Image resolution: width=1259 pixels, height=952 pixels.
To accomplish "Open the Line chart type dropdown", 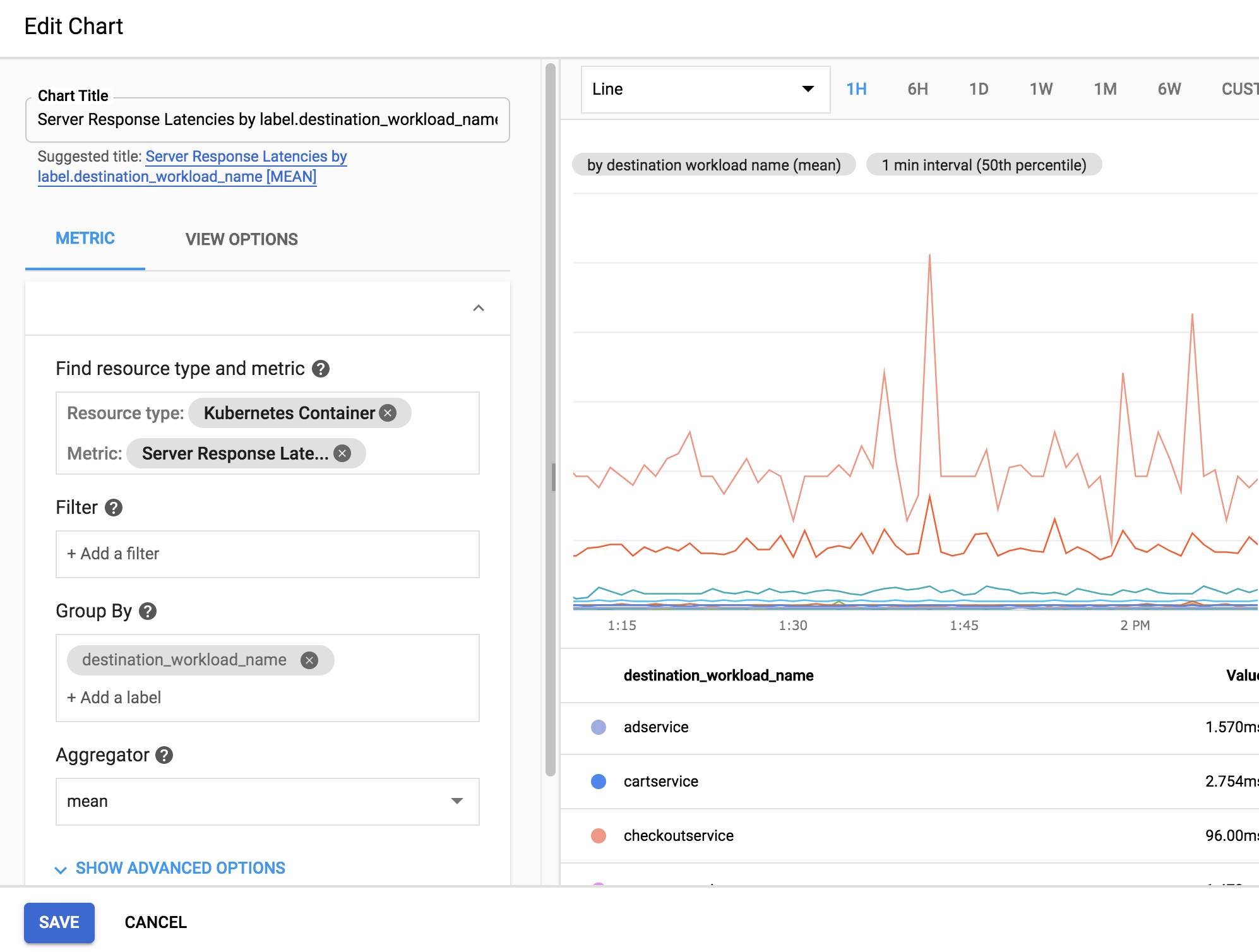I will (705, 90).
